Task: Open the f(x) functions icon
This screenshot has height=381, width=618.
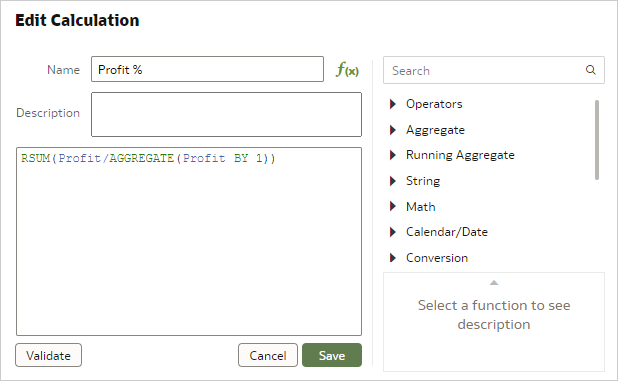Action: [x=347, y=70]
